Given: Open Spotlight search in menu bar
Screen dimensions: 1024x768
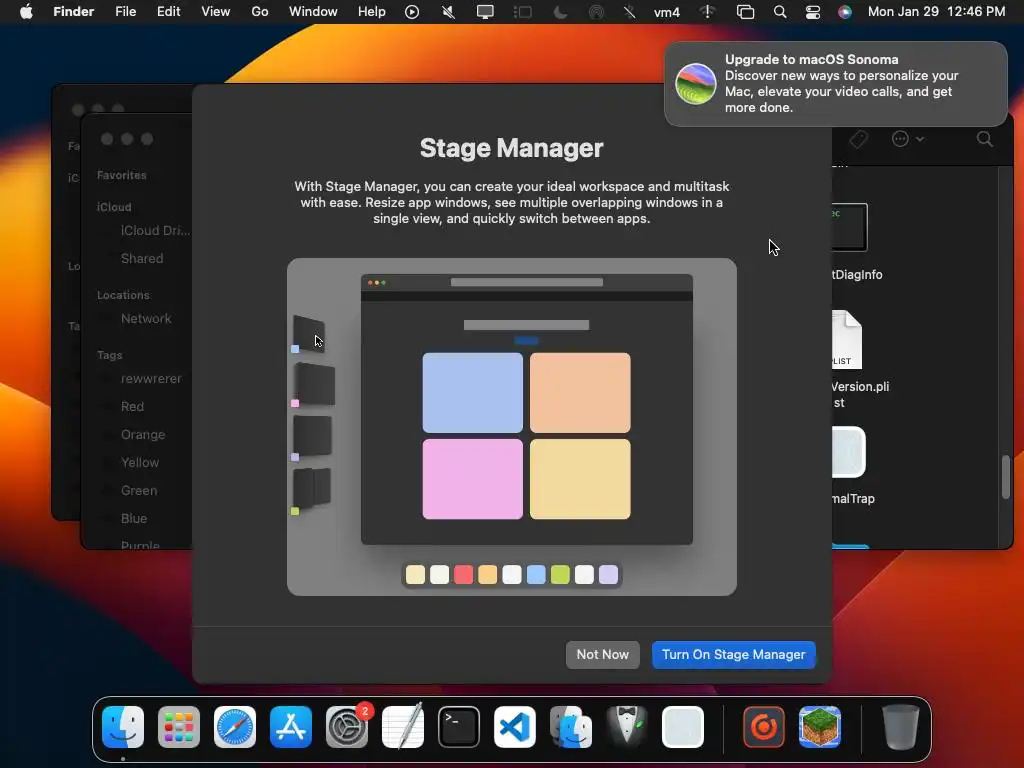Looking at the screenshot, I should [x=780, y=12].
